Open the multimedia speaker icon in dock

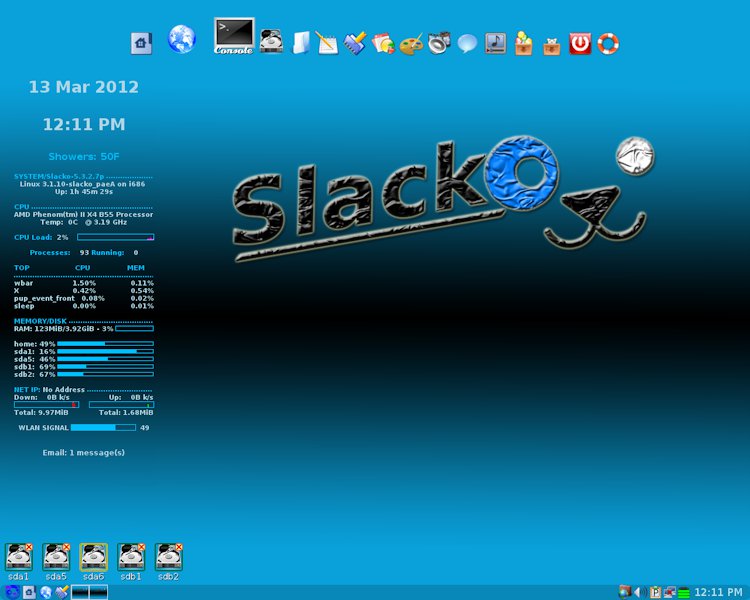click(x=439, y=43)
